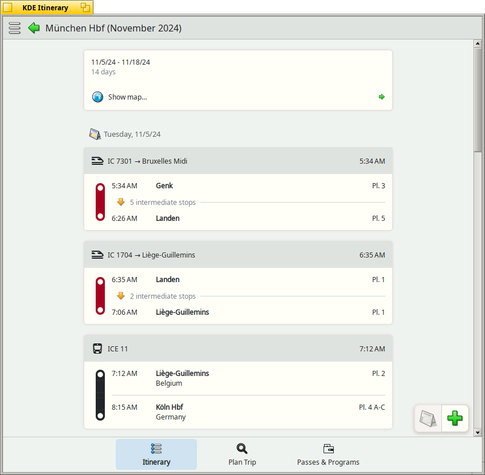Click the train icon of IC 7301

coord(97,161)
